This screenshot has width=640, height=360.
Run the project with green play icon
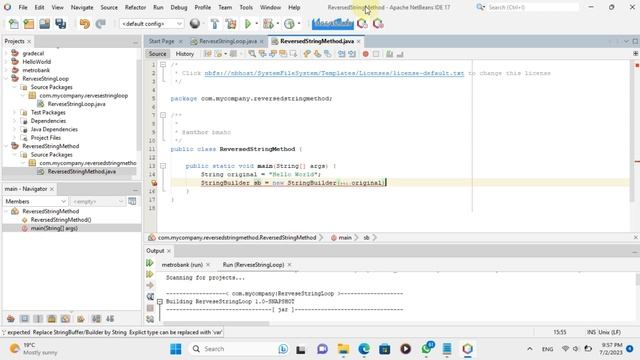tap(248, 24)
